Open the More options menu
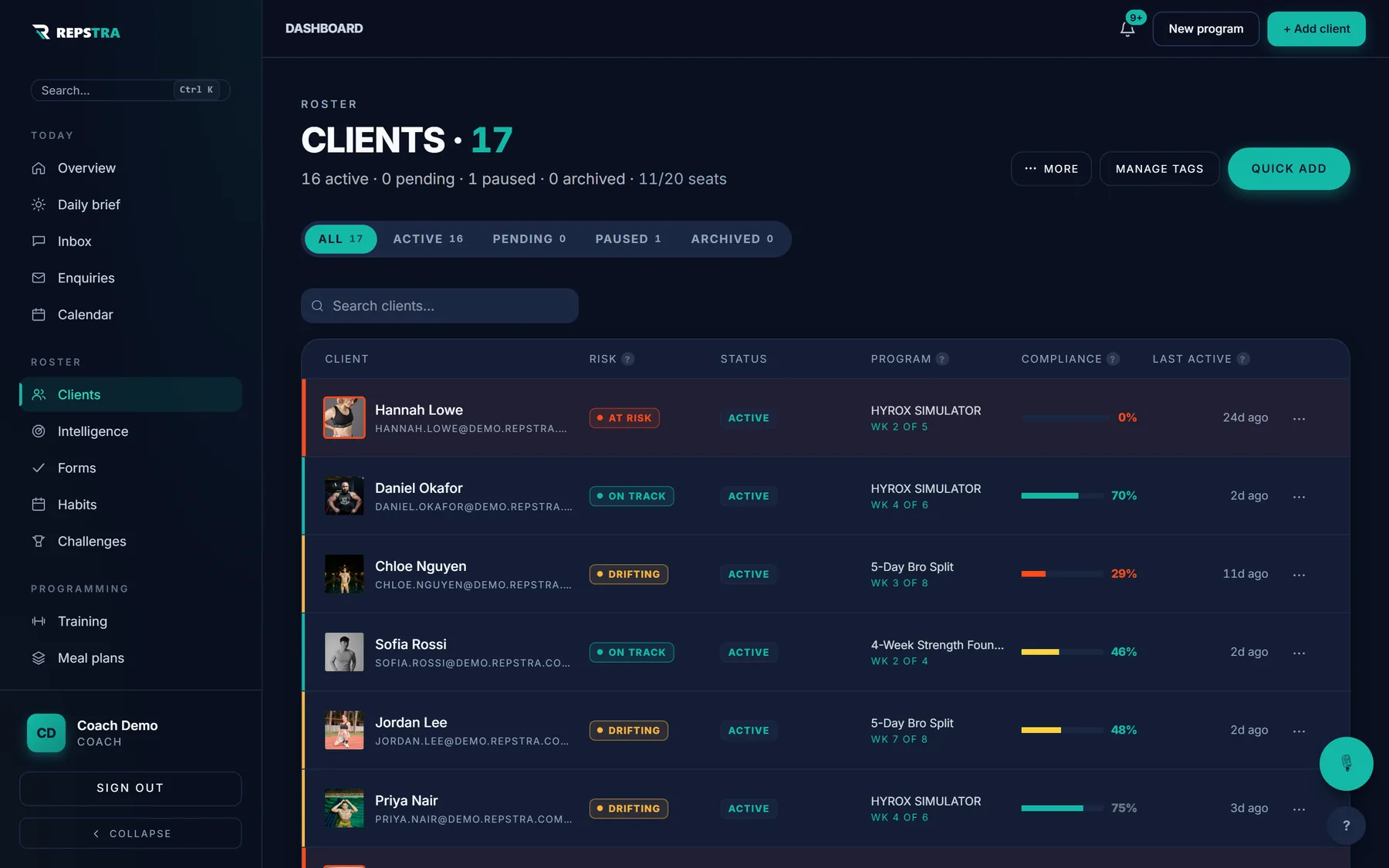Image resolution: width=1389 pixels, height=868 pixels. coord(1051,169)
